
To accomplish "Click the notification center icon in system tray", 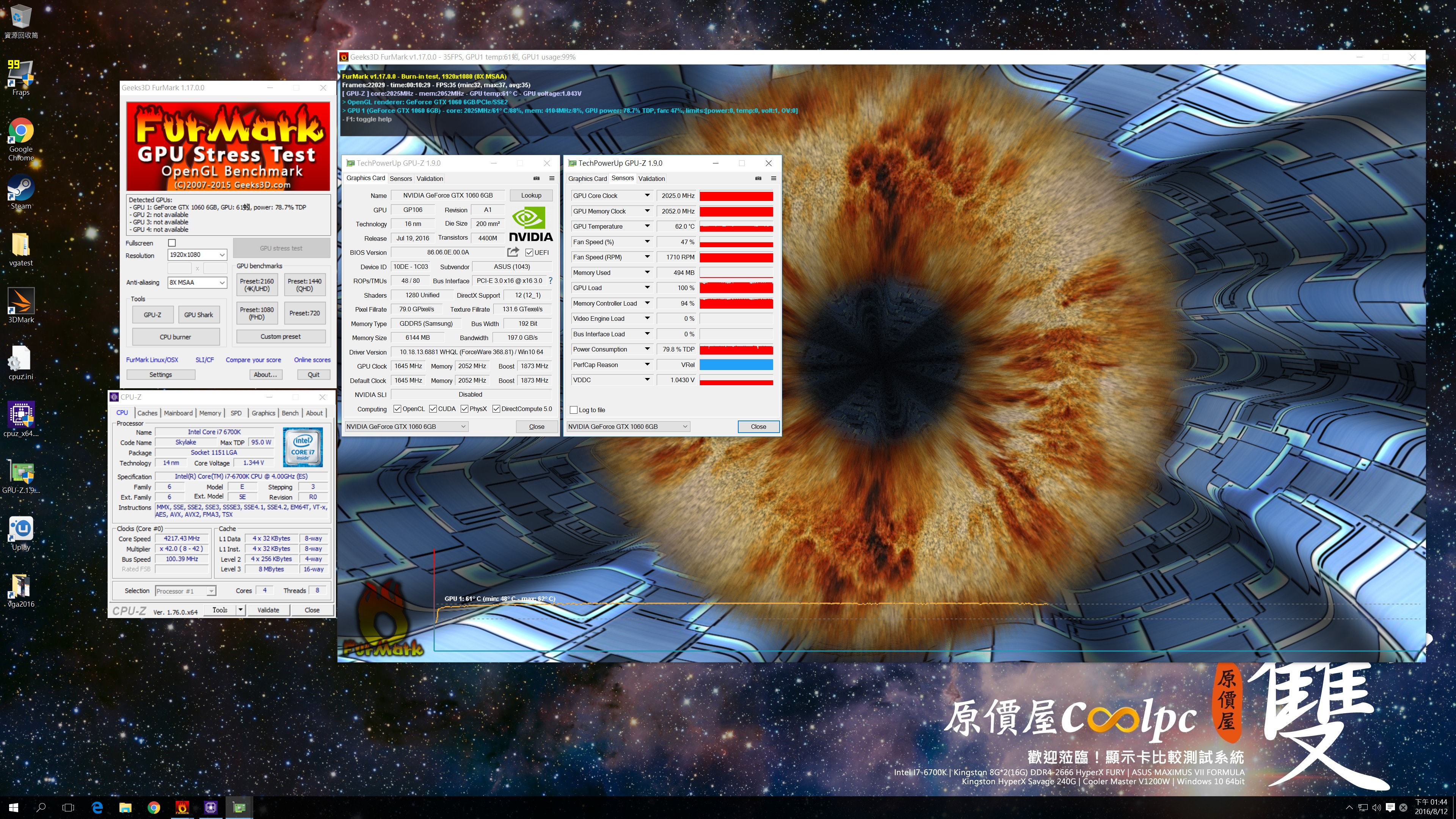I will [x=1390, y=808].
